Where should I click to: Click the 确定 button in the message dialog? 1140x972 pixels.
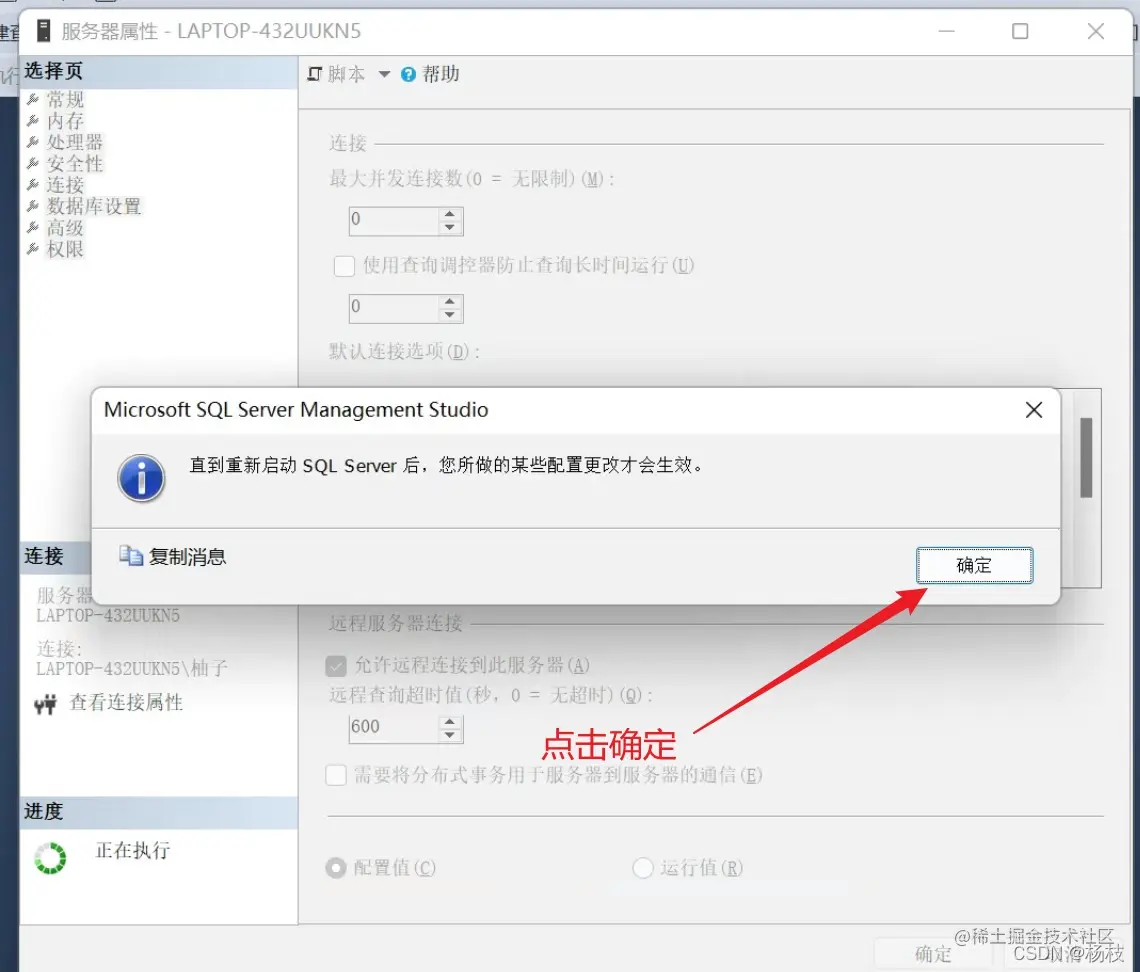(x=974, y=565)
